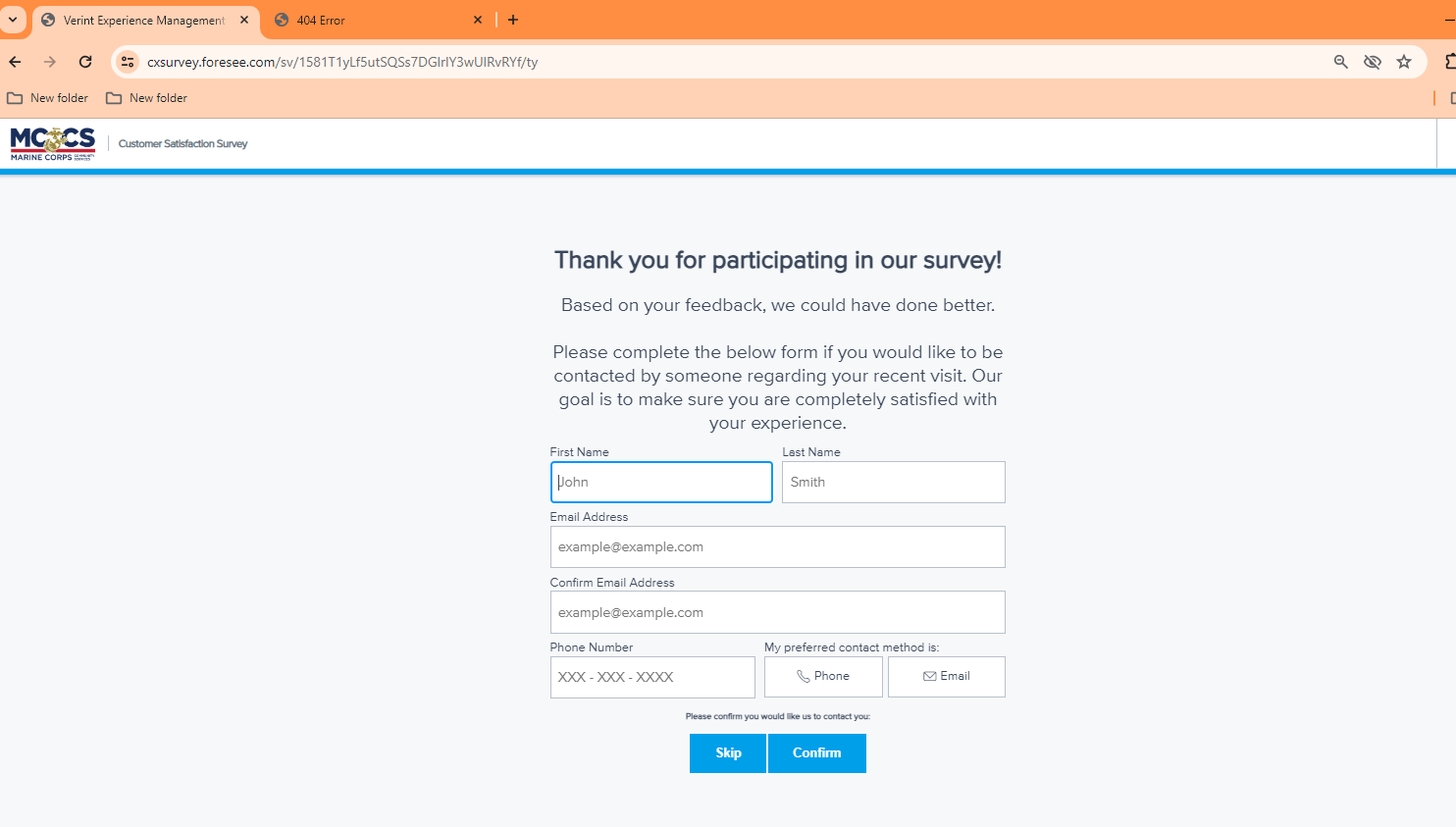
Task: Open a new browser tab
Action: pos(513,20)
